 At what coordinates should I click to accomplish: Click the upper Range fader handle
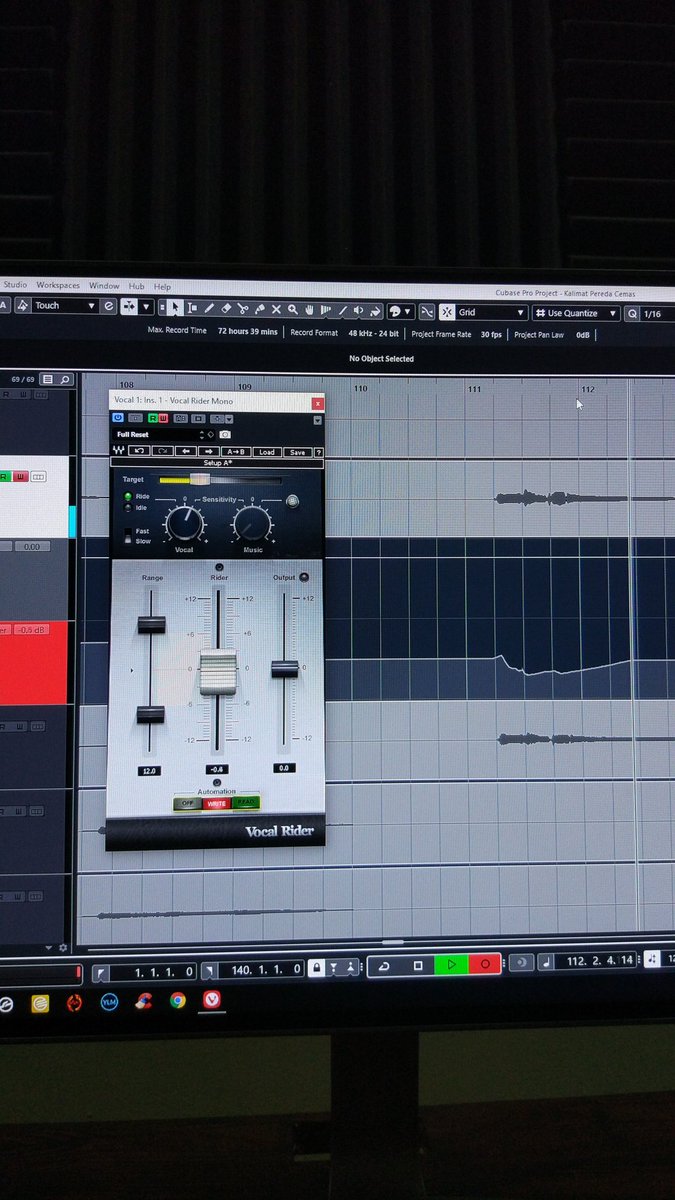(151, 624)
